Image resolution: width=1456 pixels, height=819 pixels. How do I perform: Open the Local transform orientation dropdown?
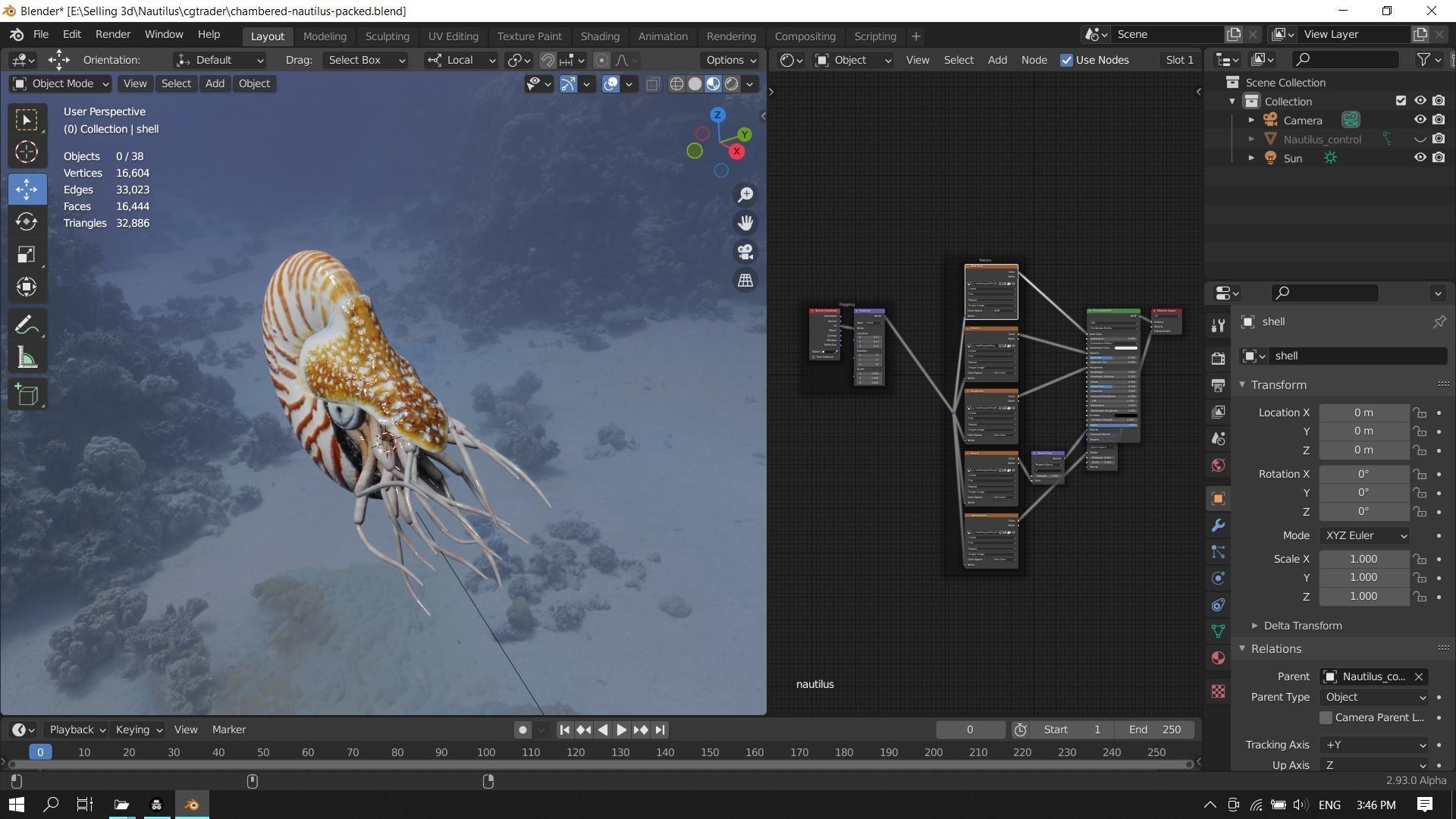point(461,60)
